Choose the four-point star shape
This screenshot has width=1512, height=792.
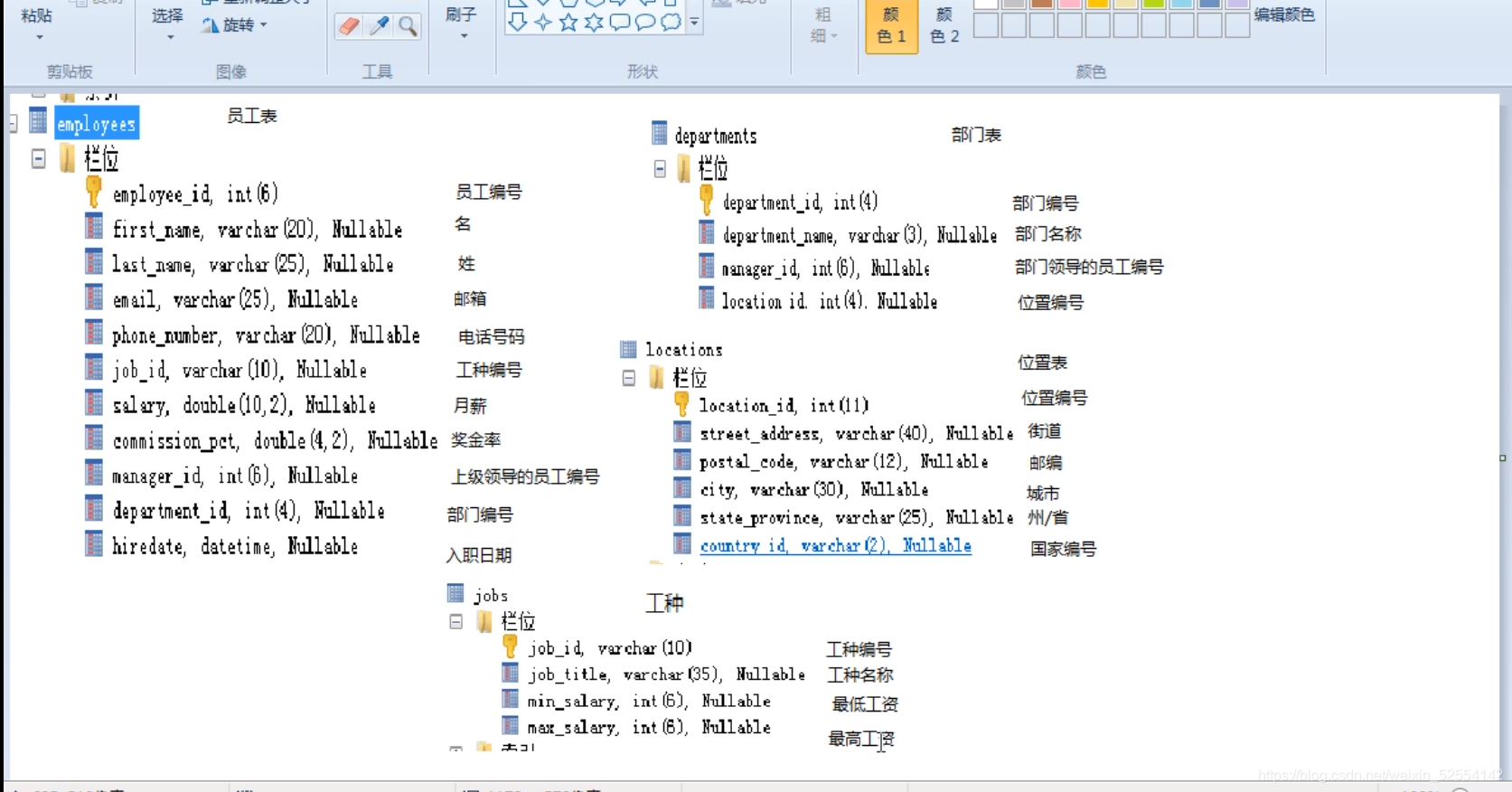click(x=543, y=22)
